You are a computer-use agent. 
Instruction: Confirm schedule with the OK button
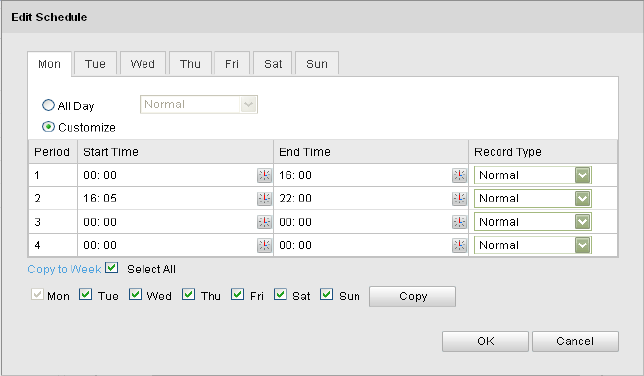485,341
